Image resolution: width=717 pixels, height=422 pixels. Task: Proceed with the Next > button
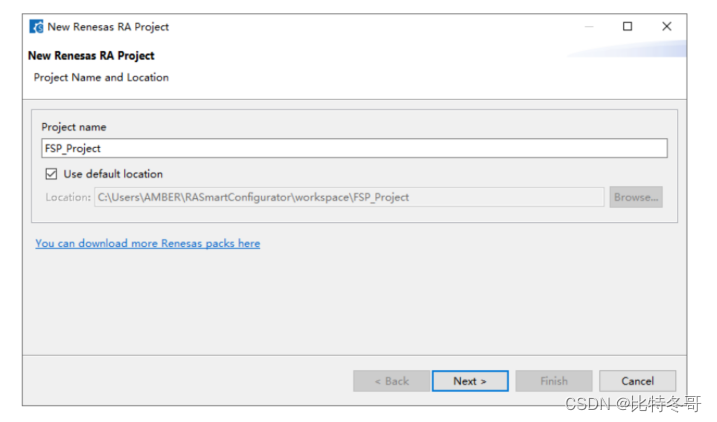click(470, 381)
